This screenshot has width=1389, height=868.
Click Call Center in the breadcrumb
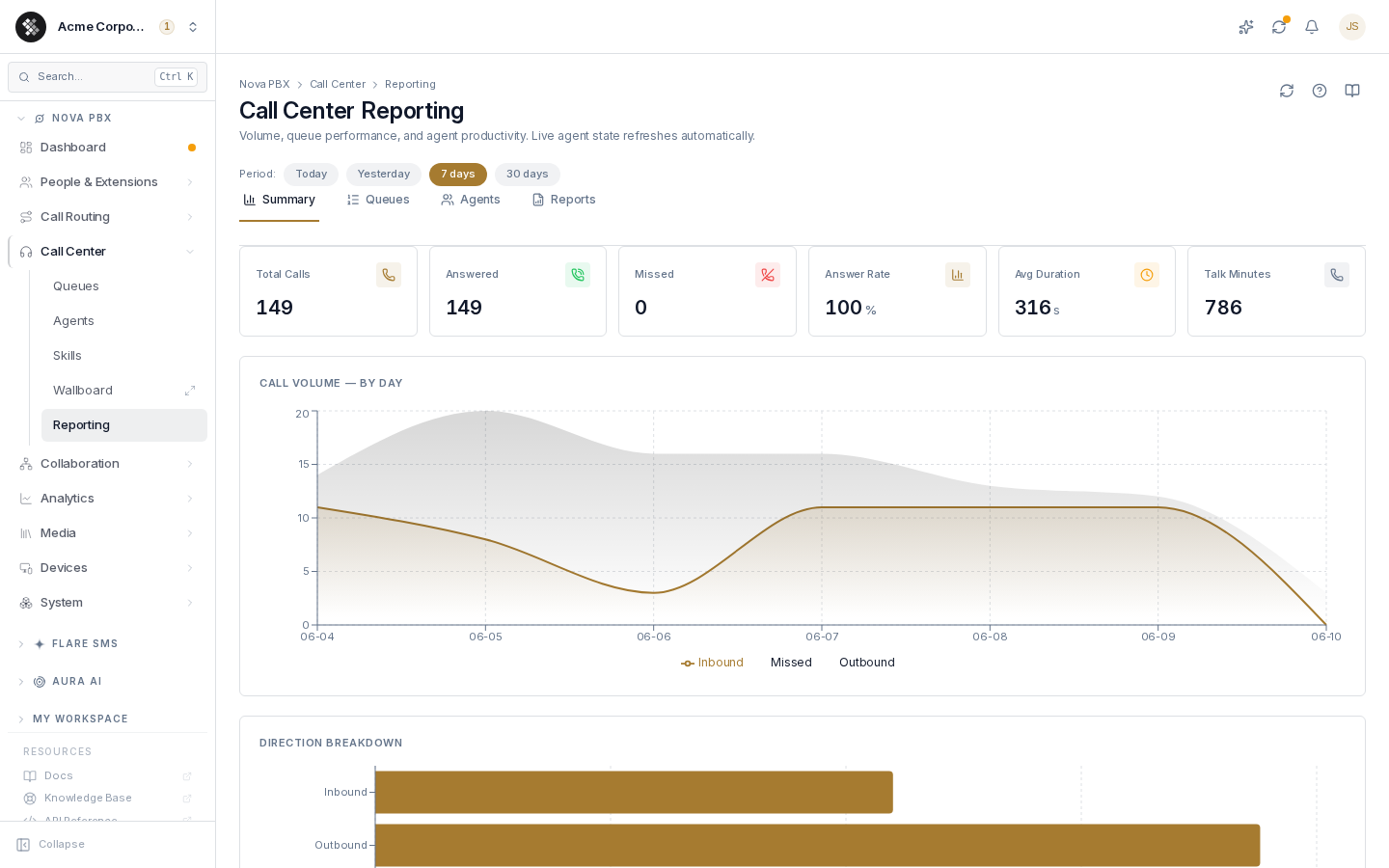(338, 85)
